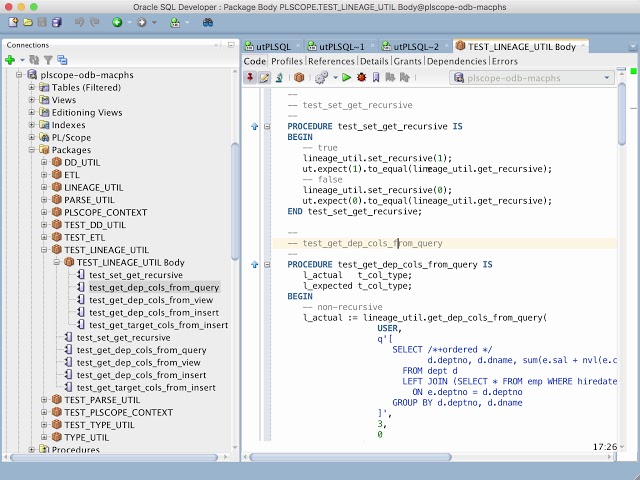Collapse test_set_get_recursive procedure code fold
This screenshot has height=480, width=640.
pos(267,127)
